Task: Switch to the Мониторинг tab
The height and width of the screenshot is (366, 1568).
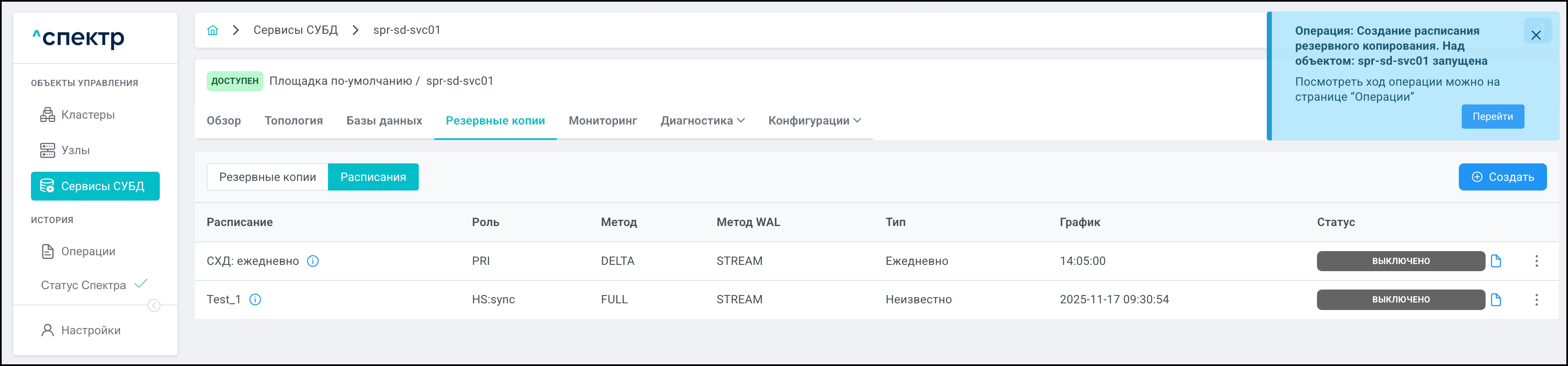Action: point(602,121)
